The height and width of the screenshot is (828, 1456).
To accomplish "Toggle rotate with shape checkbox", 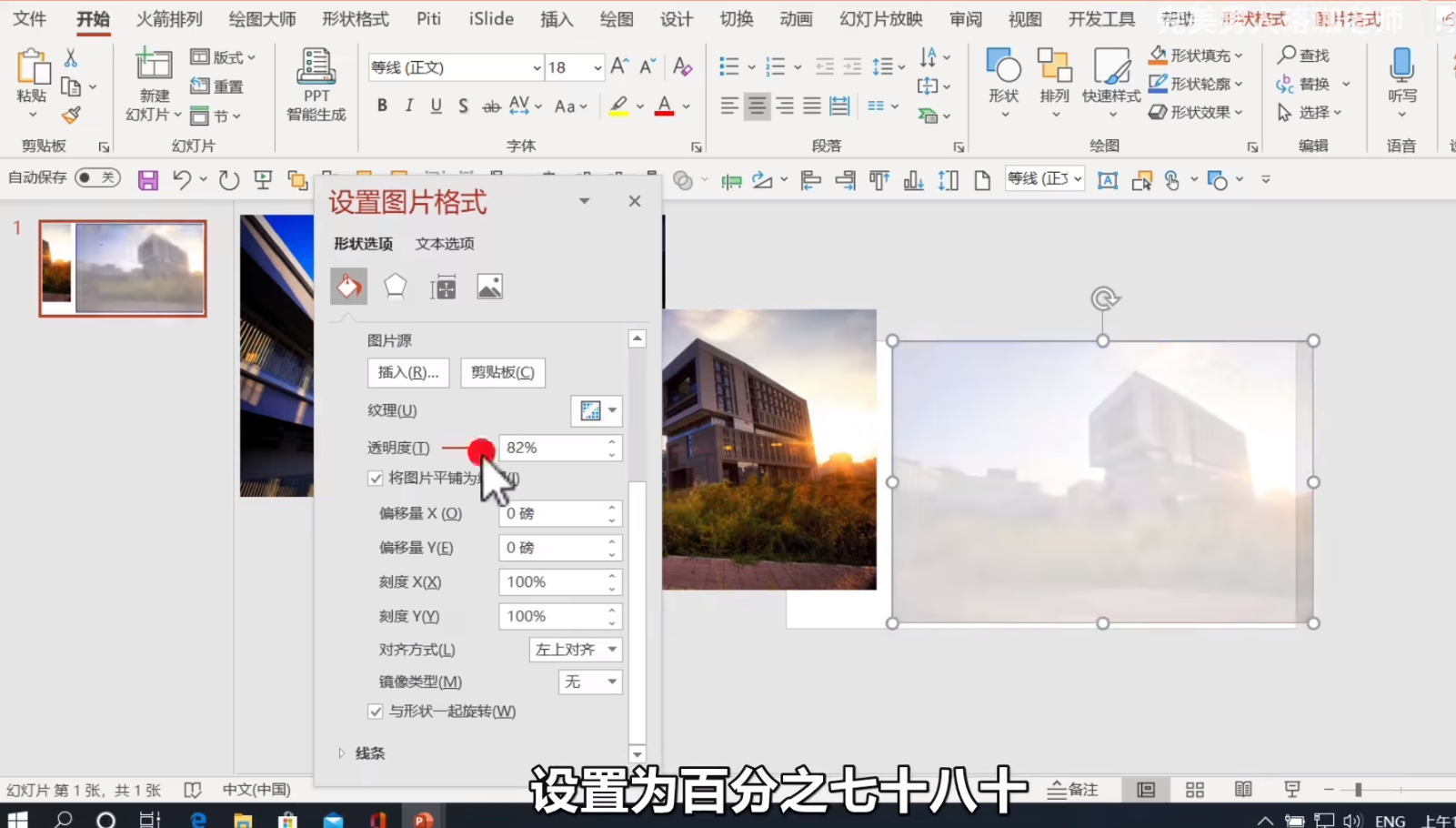I will coord(376,712).
